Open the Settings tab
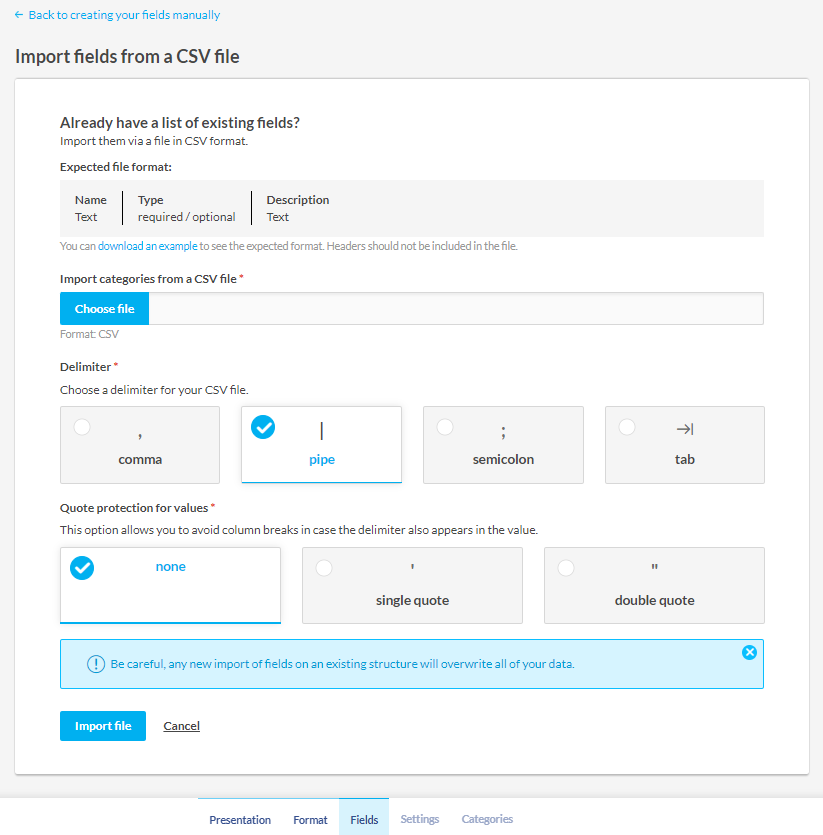This screenshot has width=823, height=835. [420, 819]
